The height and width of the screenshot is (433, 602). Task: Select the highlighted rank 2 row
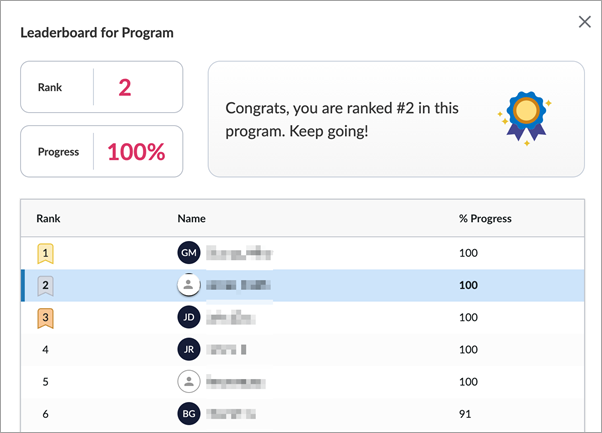point(350,286)
